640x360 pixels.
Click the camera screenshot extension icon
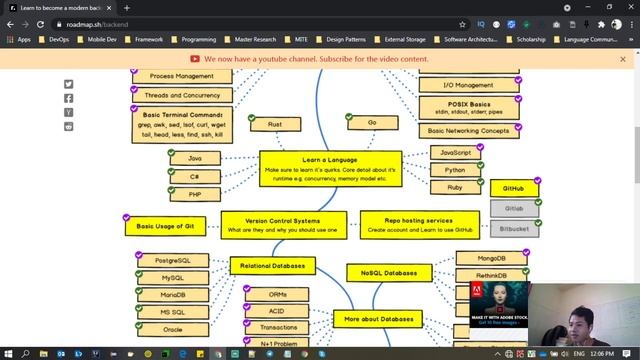[x=556, y=25]
